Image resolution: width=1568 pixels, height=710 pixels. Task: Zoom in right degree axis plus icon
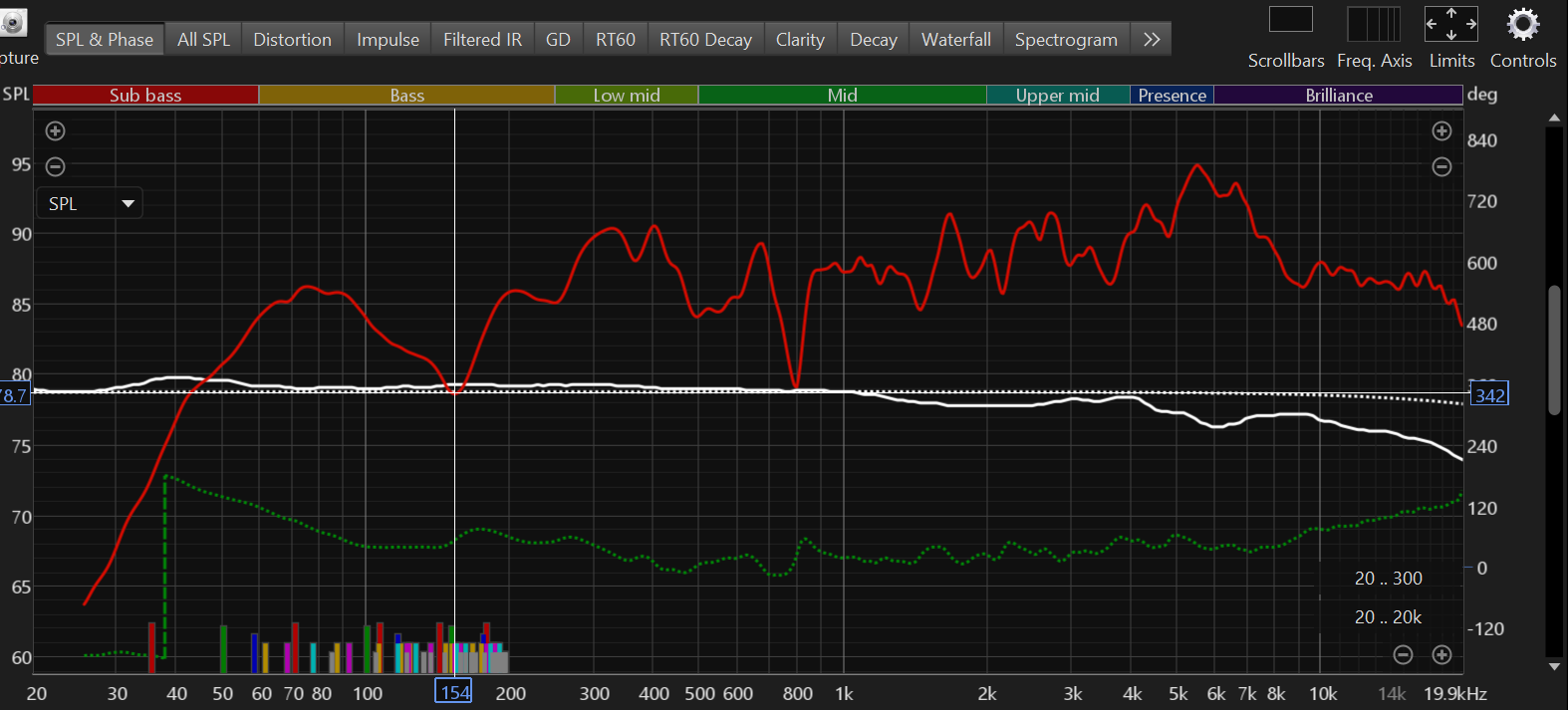coord(1441,130)
